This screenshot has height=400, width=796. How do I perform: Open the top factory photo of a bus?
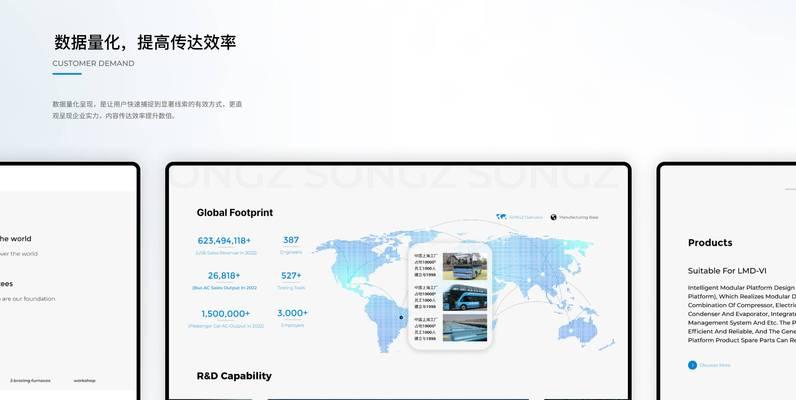465,266
